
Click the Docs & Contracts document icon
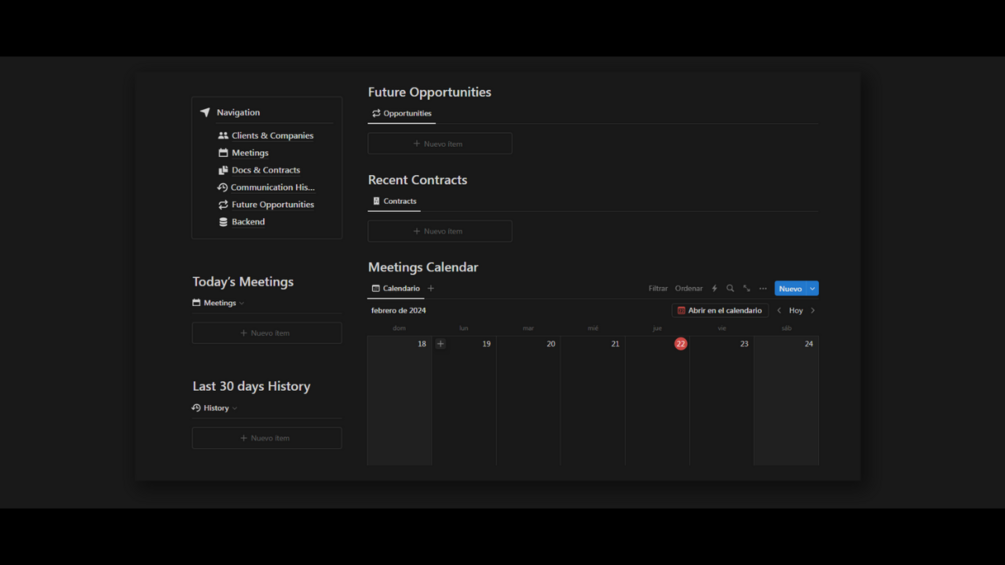pyautogui.click(x=223, y=170)
